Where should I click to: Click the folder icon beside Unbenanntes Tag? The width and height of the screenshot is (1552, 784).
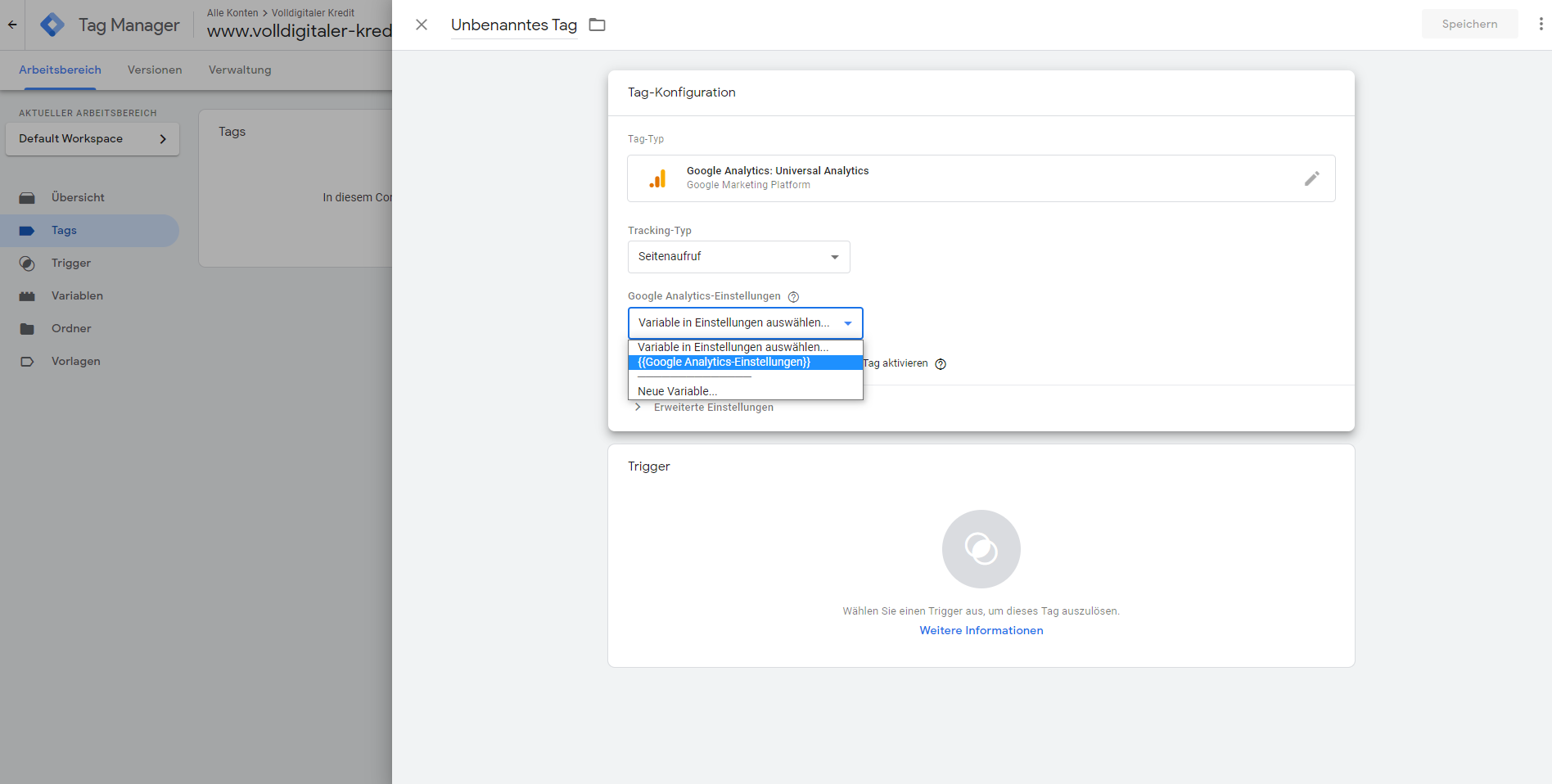point(598,25)
